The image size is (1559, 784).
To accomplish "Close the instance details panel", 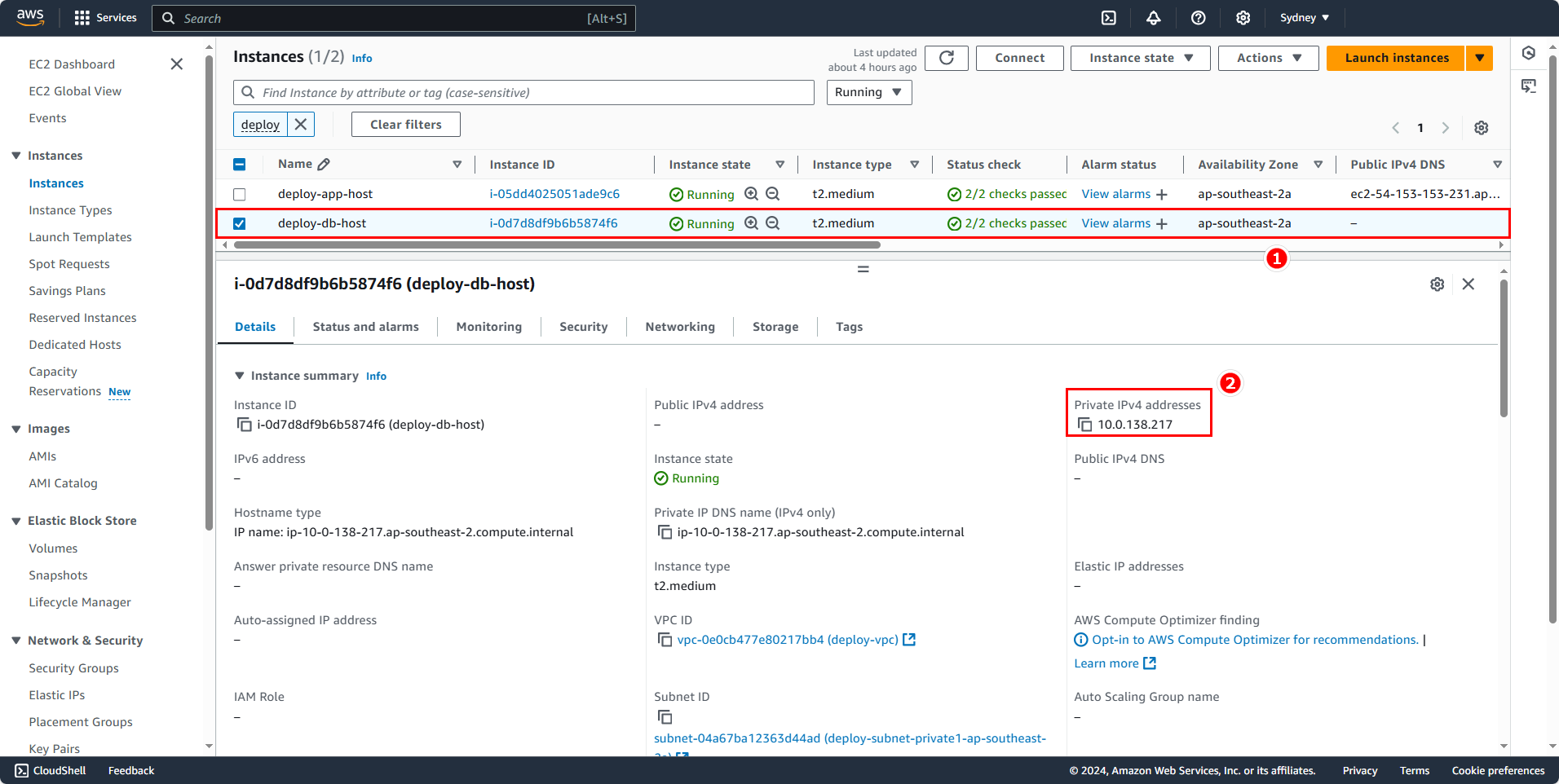I will (1468, 284).
